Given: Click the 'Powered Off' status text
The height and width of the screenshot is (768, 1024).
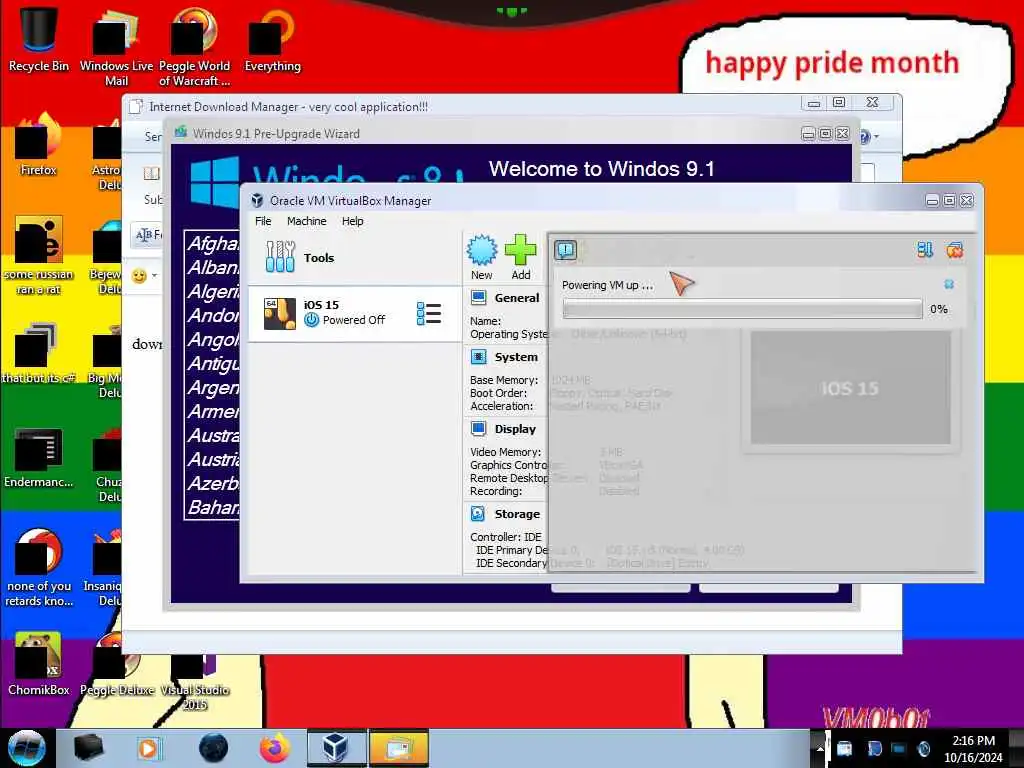Looking at the screenshot, I should pyautogui.click(x=353, y=320).
